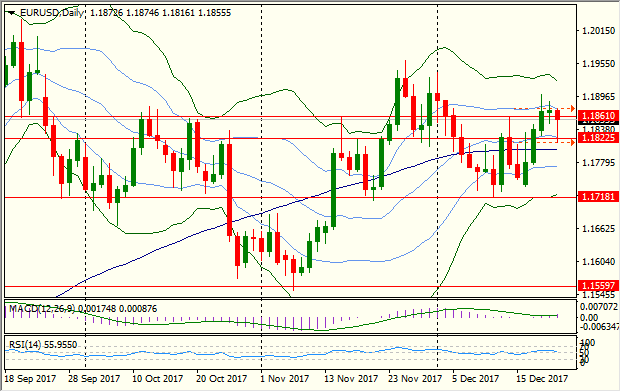Select the 23 Nov 2017 date label
Viewport: 621px width, 392px height.
pos(415,379)
